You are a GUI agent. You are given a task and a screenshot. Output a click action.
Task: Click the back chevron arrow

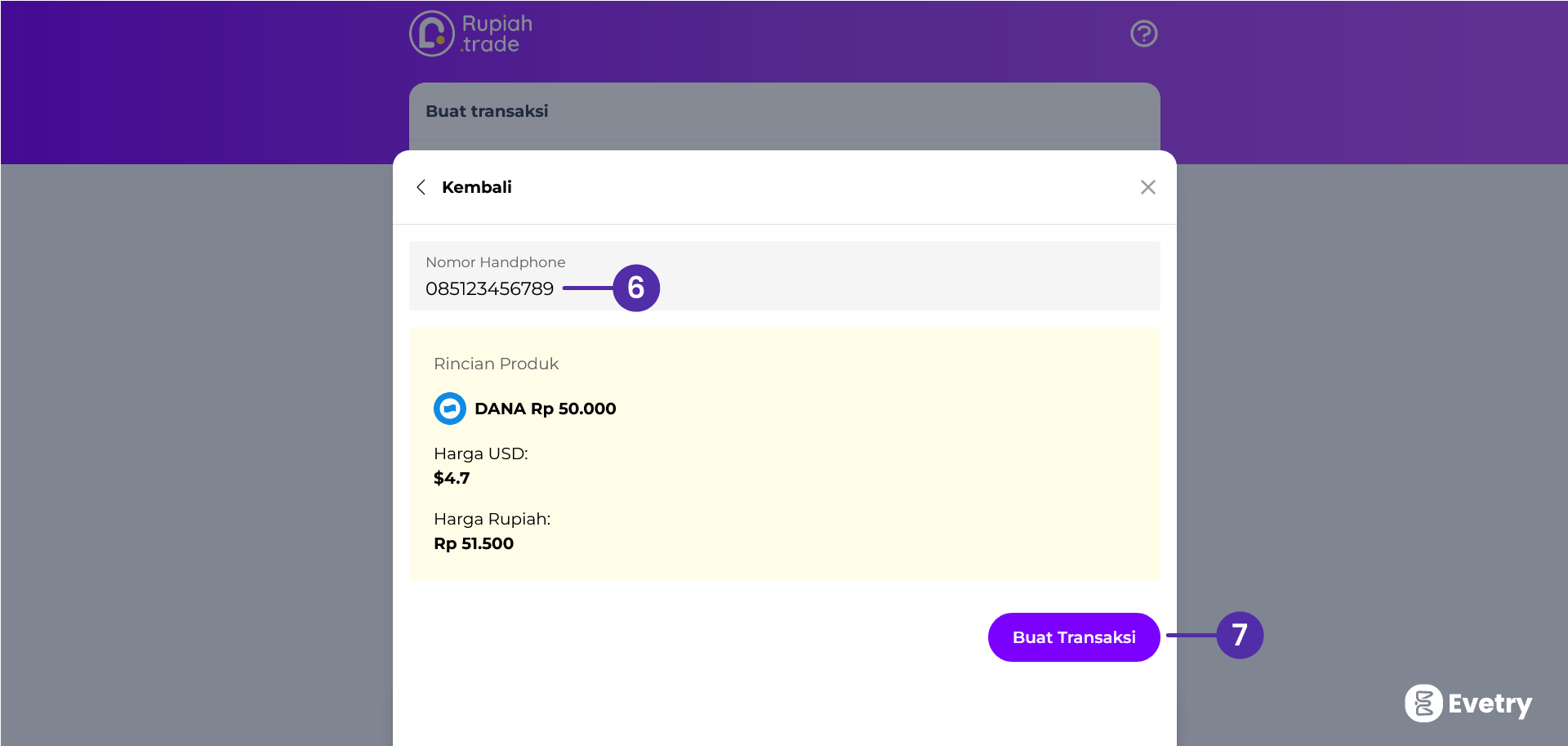pos(421,187)
